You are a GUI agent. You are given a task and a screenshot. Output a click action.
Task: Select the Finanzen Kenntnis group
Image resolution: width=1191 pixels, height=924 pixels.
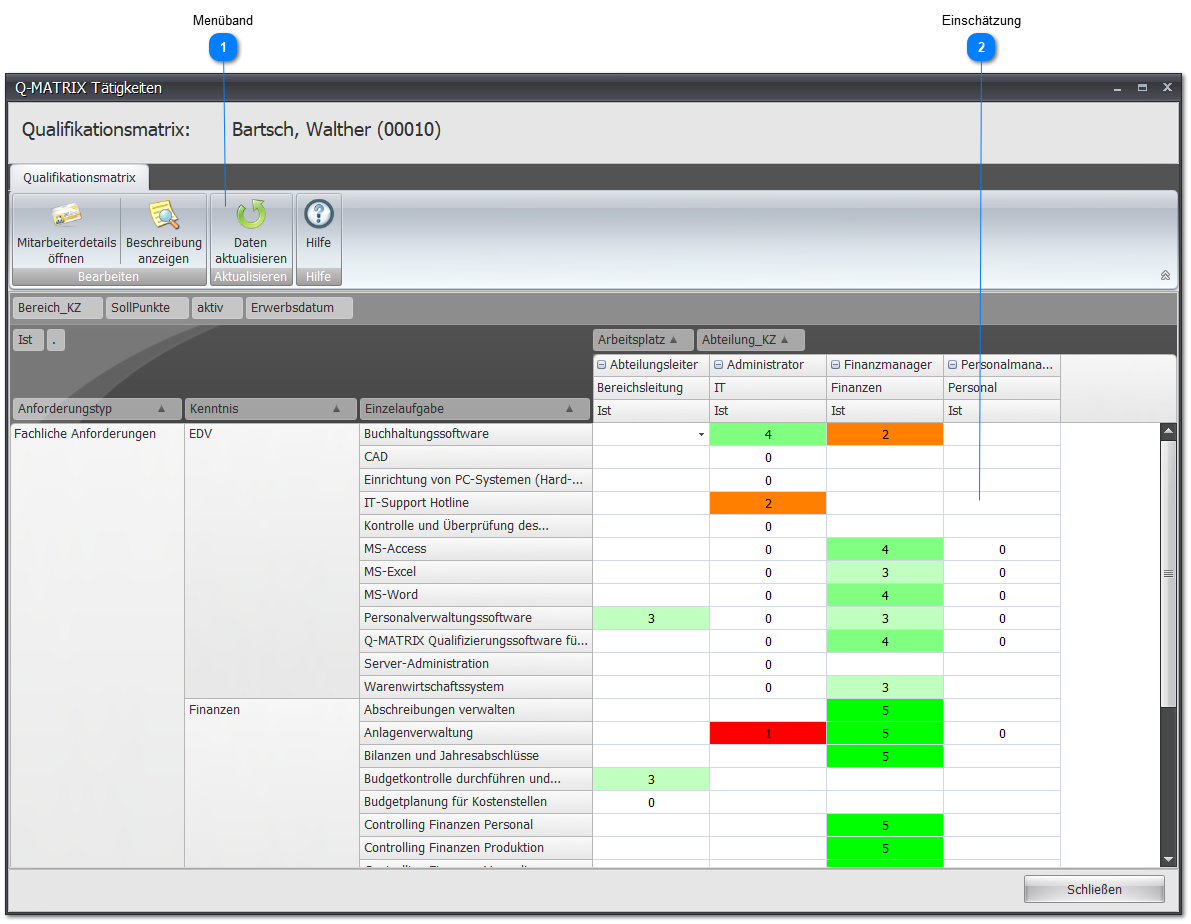272,783
